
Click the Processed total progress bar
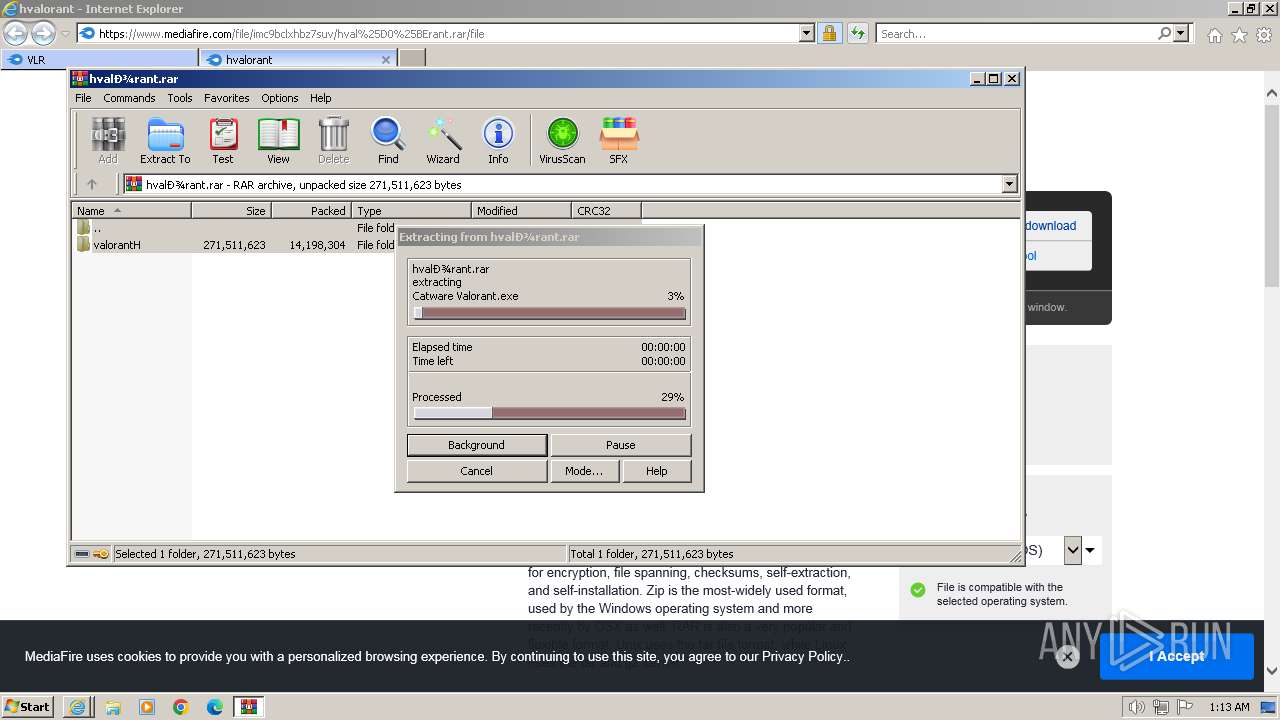549,413
